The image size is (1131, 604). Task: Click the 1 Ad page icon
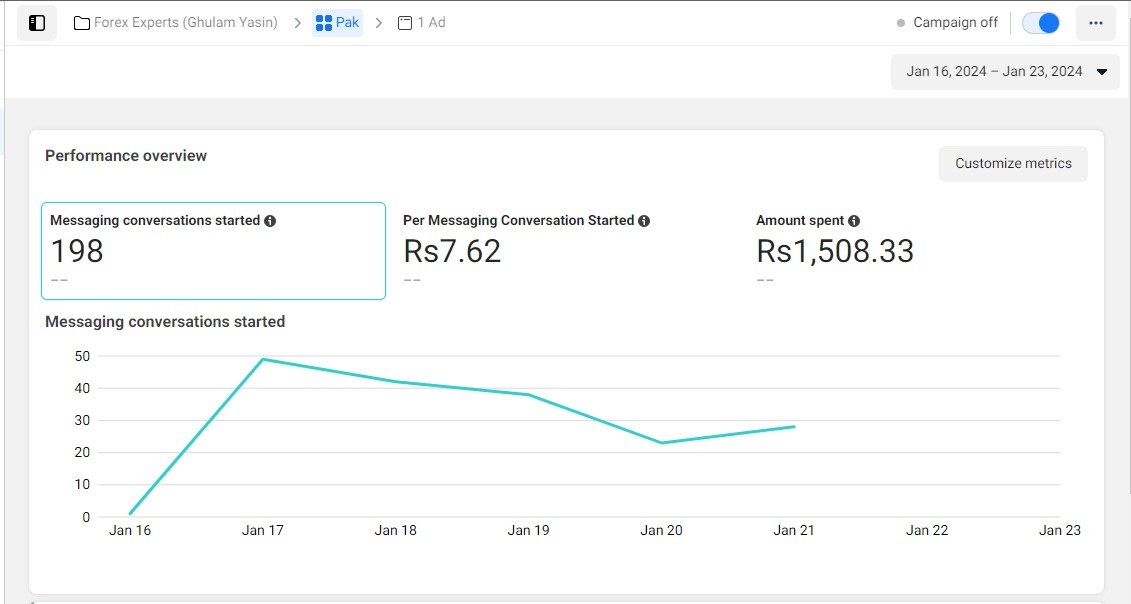405,22
